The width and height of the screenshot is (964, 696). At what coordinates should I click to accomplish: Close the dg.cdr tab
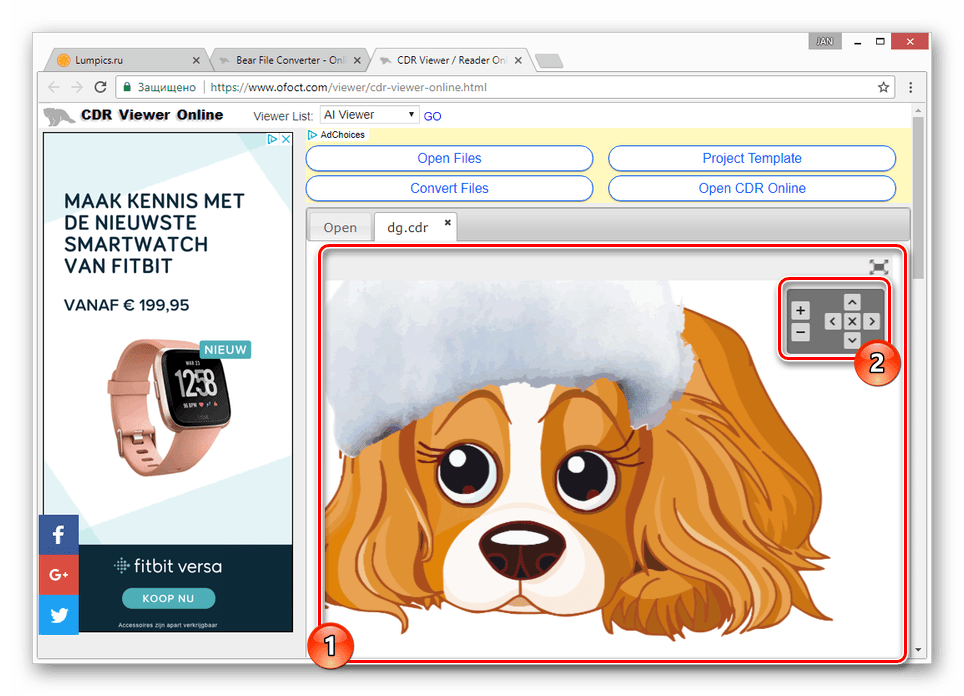pyautogui.click(x=448, y=222)
